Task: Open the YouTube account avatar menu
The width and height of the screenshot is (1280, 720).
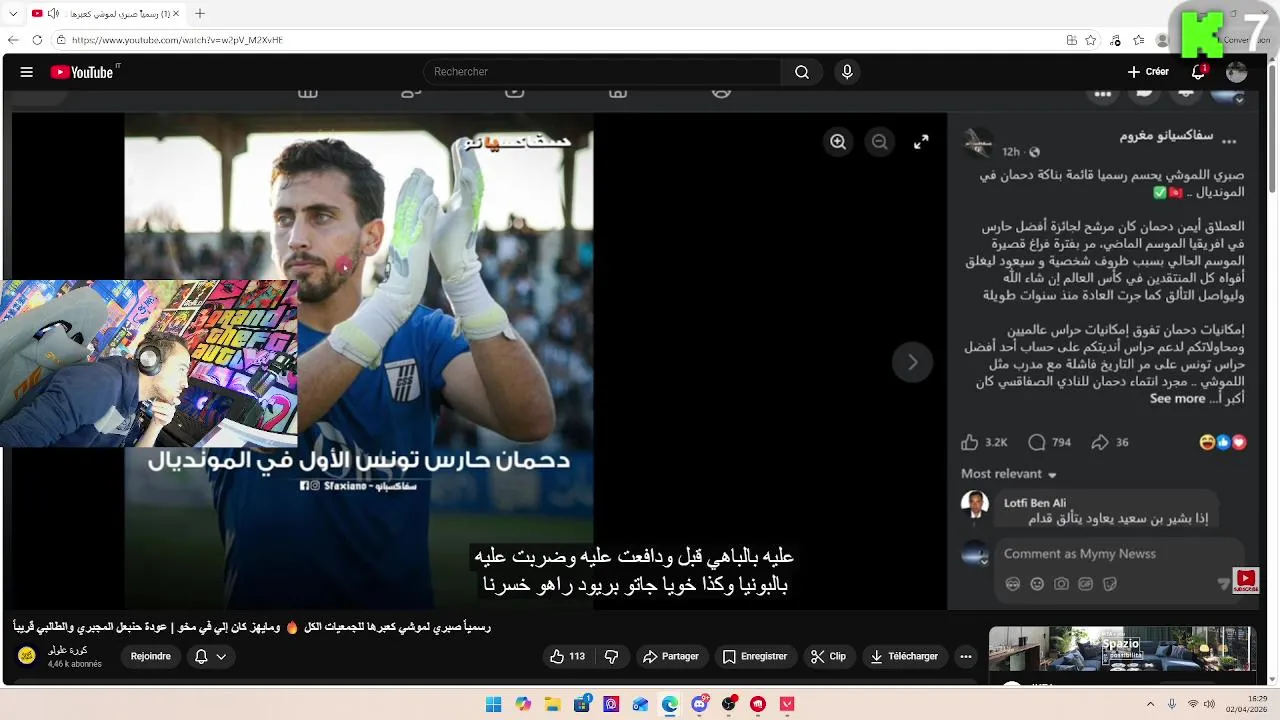Action: (x=1237, y=72)
